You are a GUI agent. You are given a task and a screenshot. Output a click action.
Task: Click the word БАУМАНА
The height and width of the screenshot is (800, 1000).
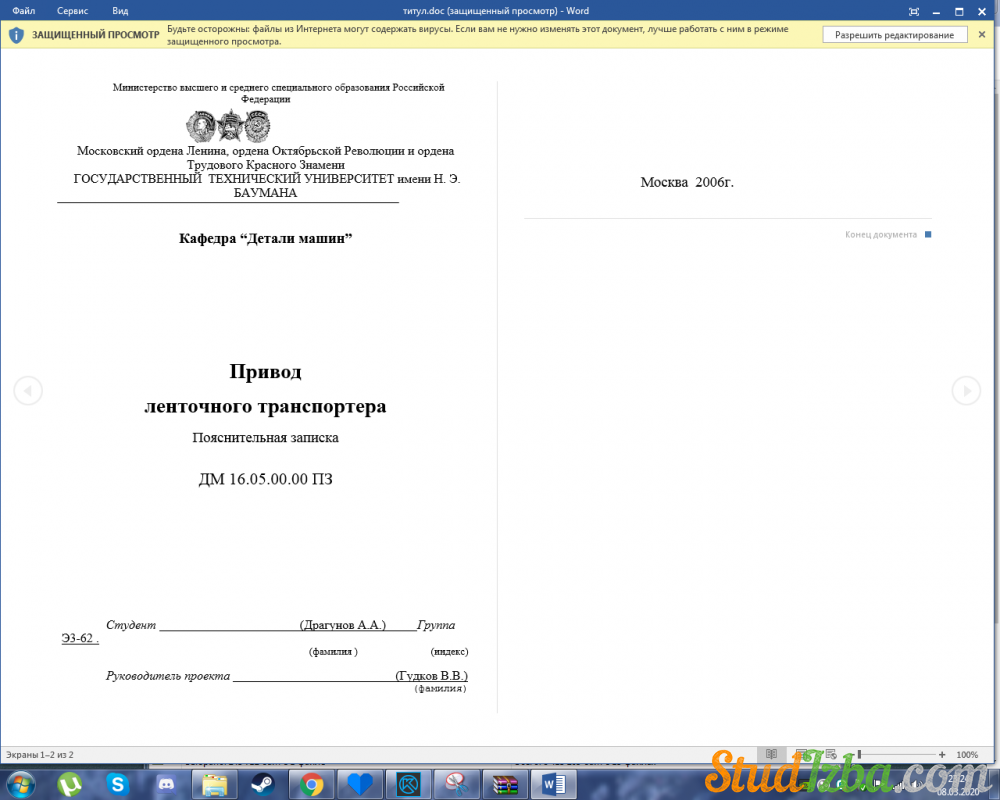[x=265, y=193]
